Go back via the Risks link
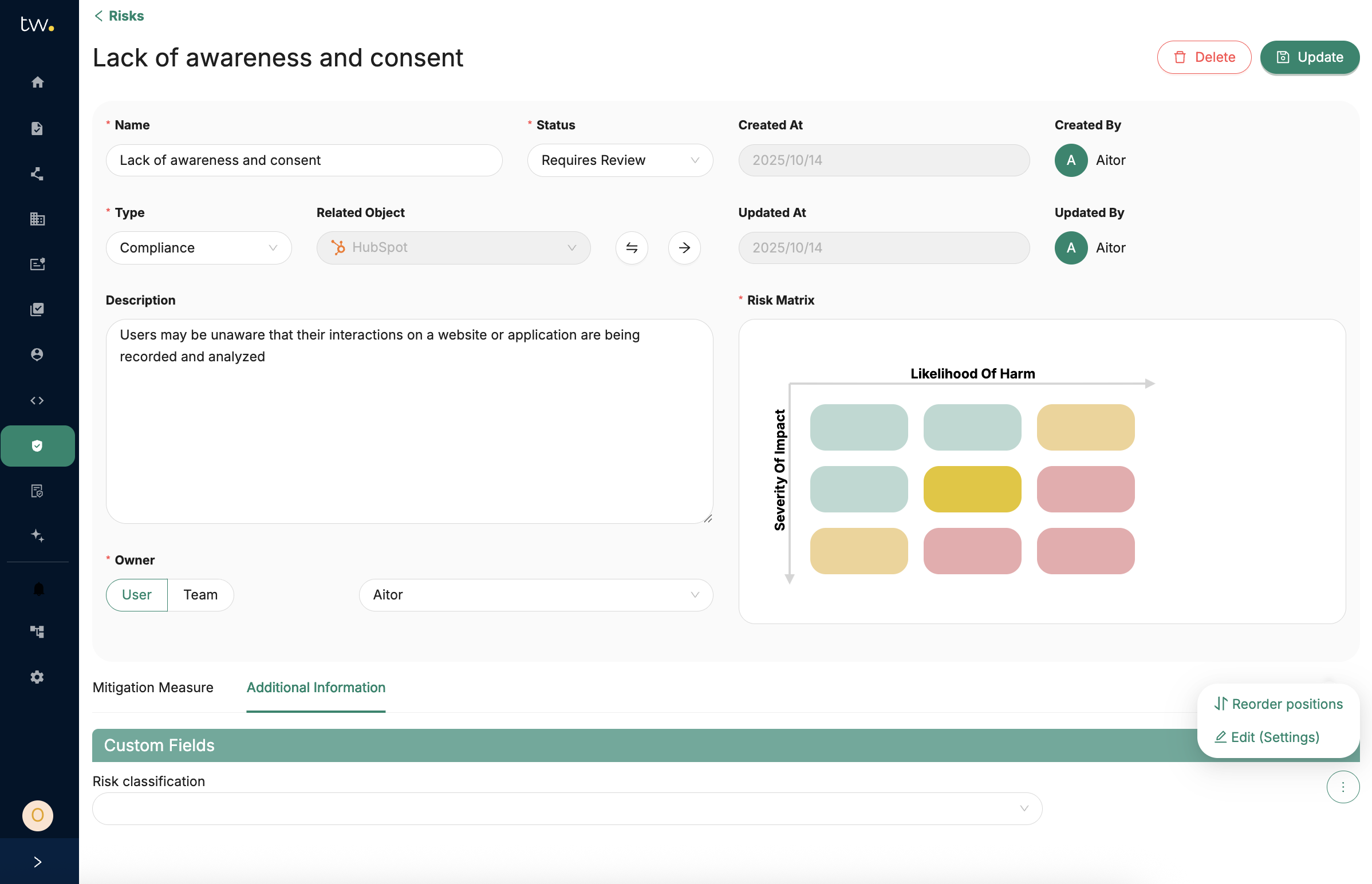The height and width of the screenshot is (884, 1372). coord(120,16)
